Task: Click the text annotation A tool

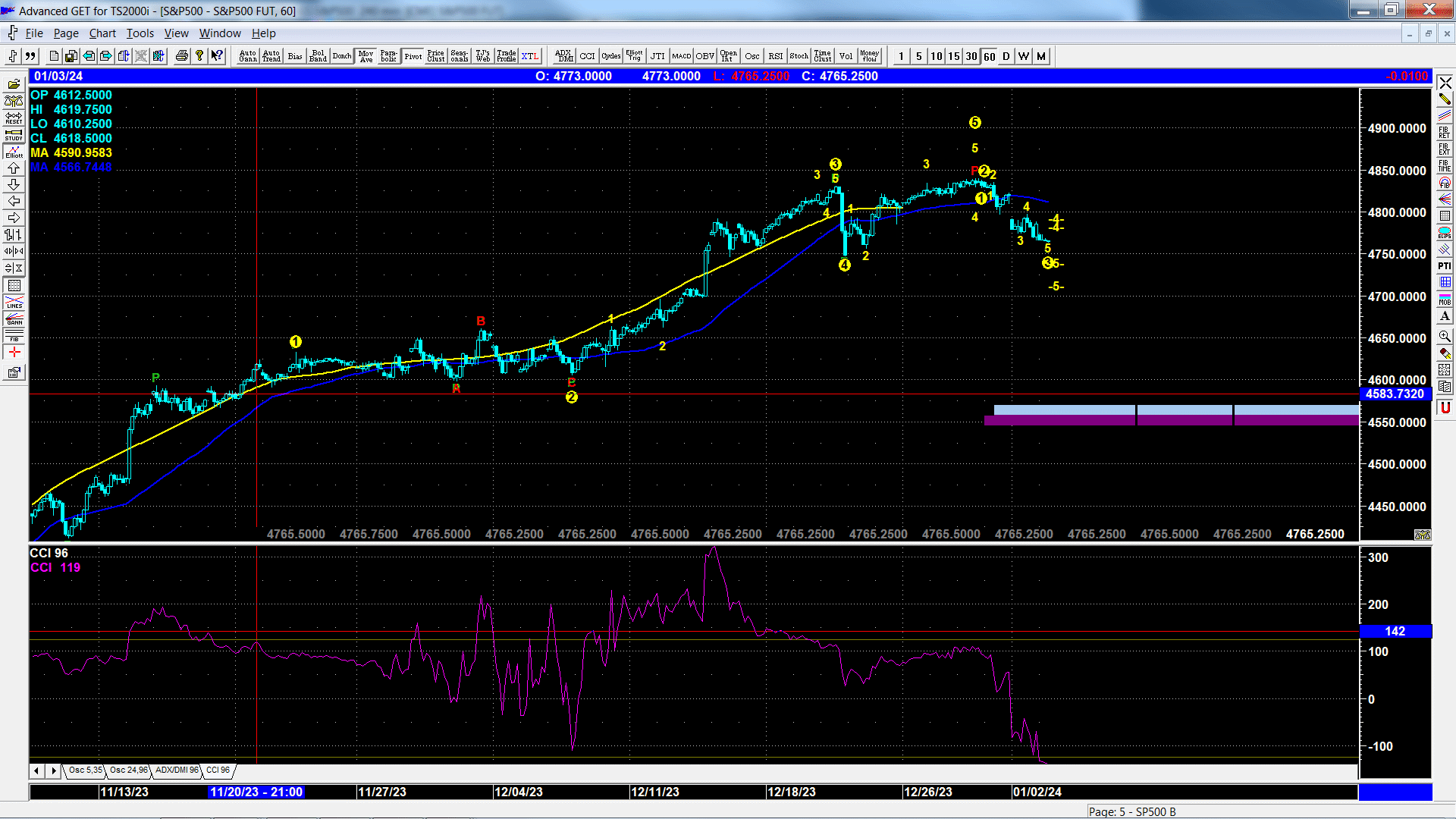Action: (1445, 315)
